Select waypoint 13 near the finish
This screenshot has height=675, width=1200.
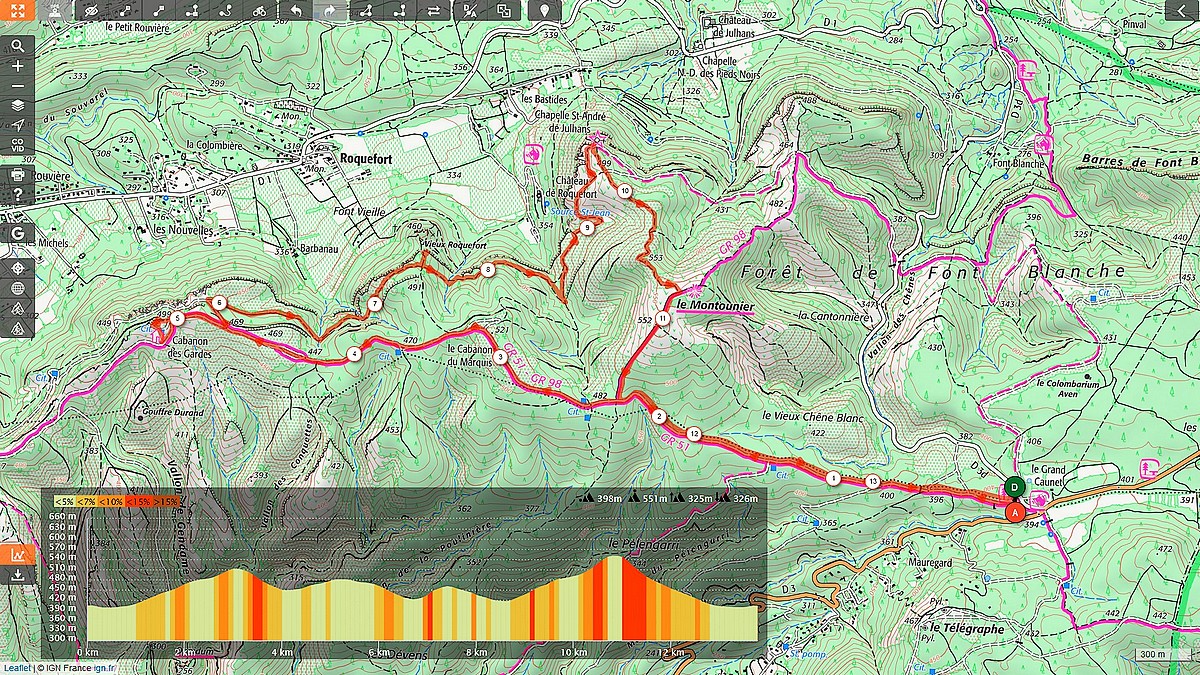(x=873, y=481)
